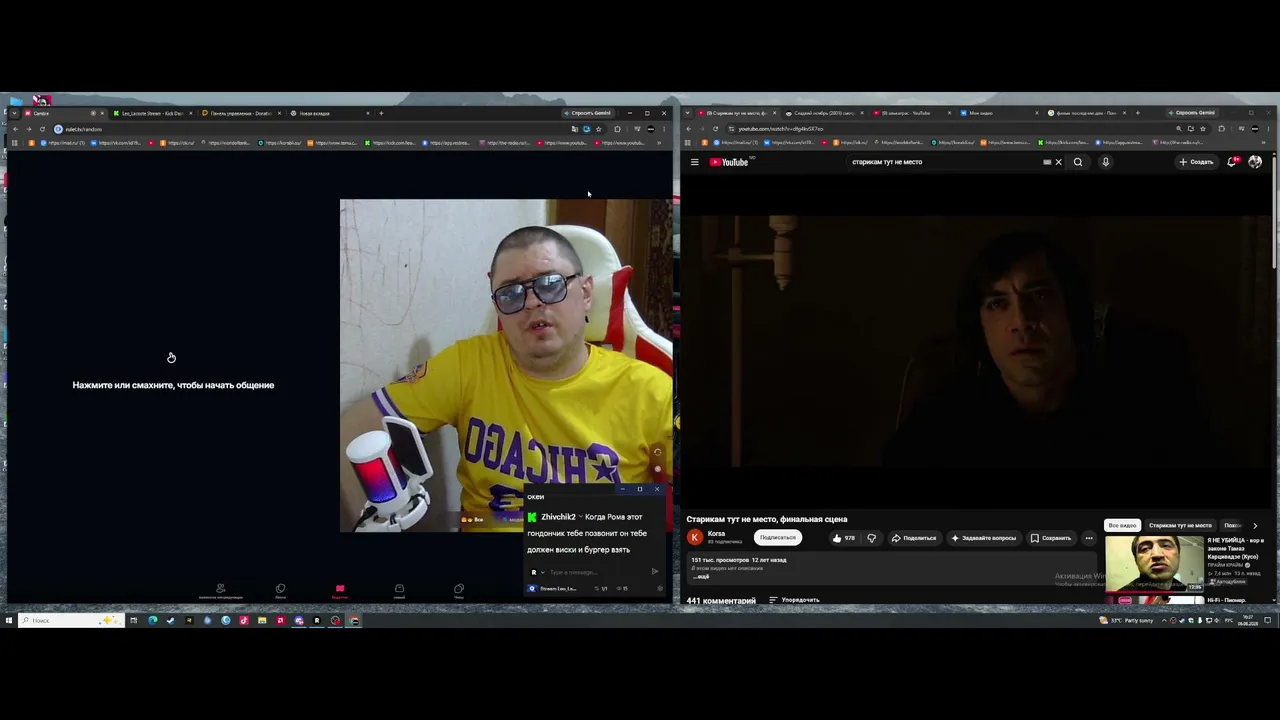
Task: Open the rightmost rulet.tv bottom bar icon
Action: click(459, 589)
